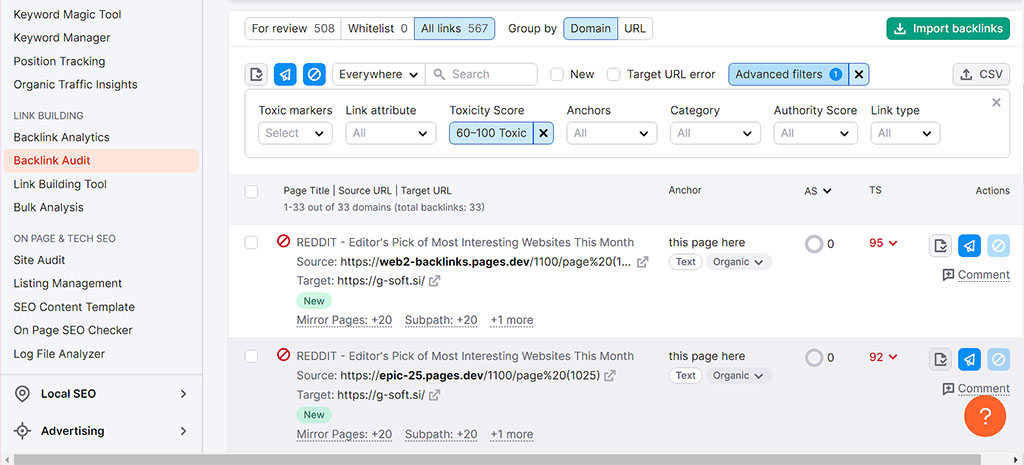The height and width of the screenshot is (465, 1024).
Task: Check the epic-25.pages.dev row checkbox
Action: (251, 356)
